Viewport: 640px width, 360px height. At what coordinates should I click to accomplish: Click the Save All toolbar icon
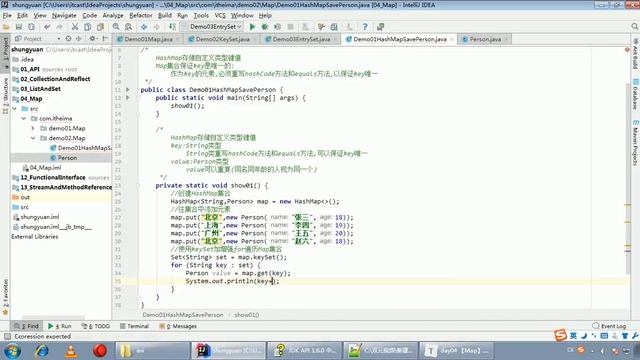[19, 27]
